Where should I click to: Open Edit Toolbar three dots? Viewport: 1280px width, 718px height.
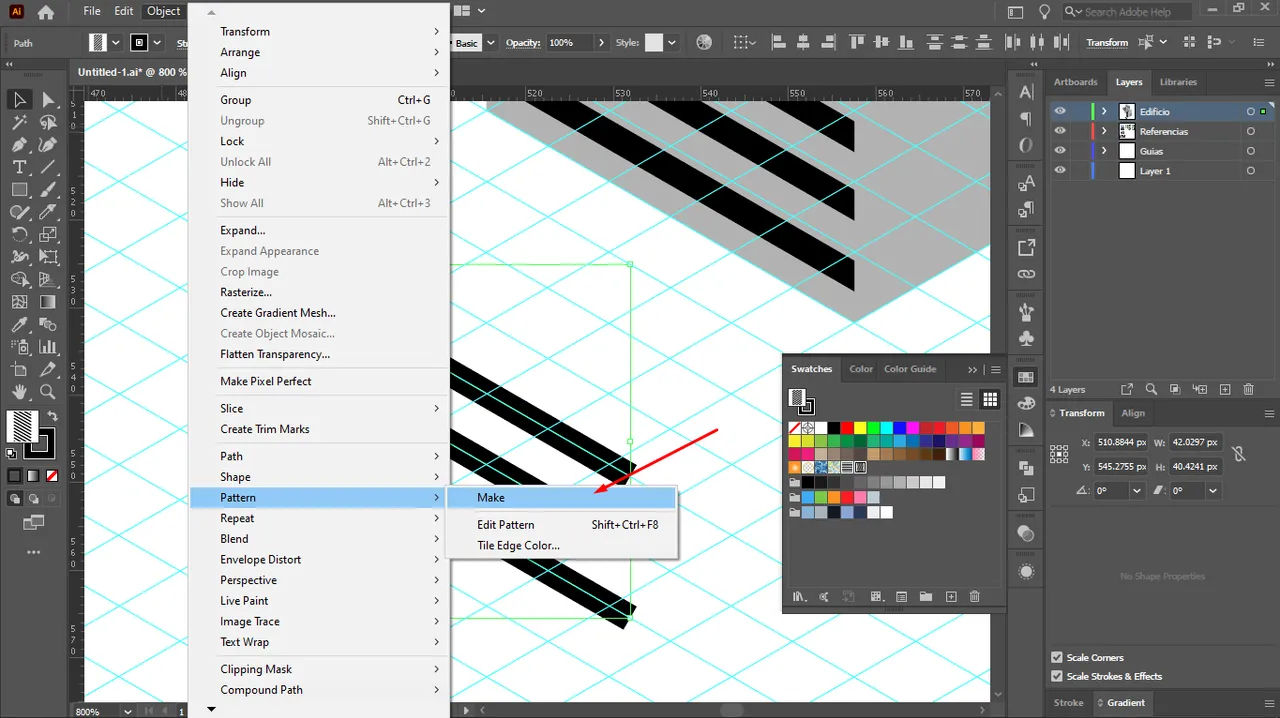tap(33, 552)
